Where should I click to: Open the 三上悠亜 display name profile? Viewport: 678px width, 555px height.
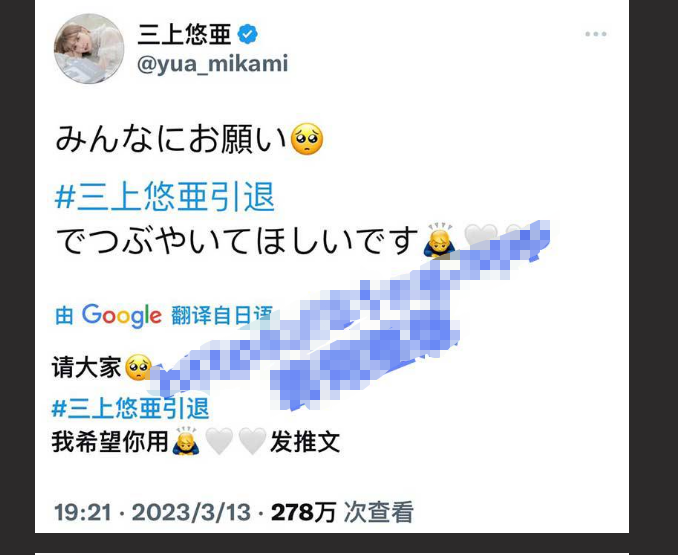click(185, 35)
